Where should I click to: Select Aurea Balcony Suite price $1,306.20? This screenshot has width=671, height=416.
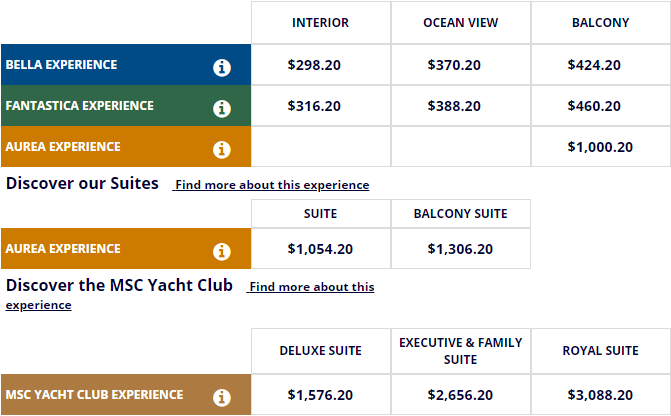point(460,249)
